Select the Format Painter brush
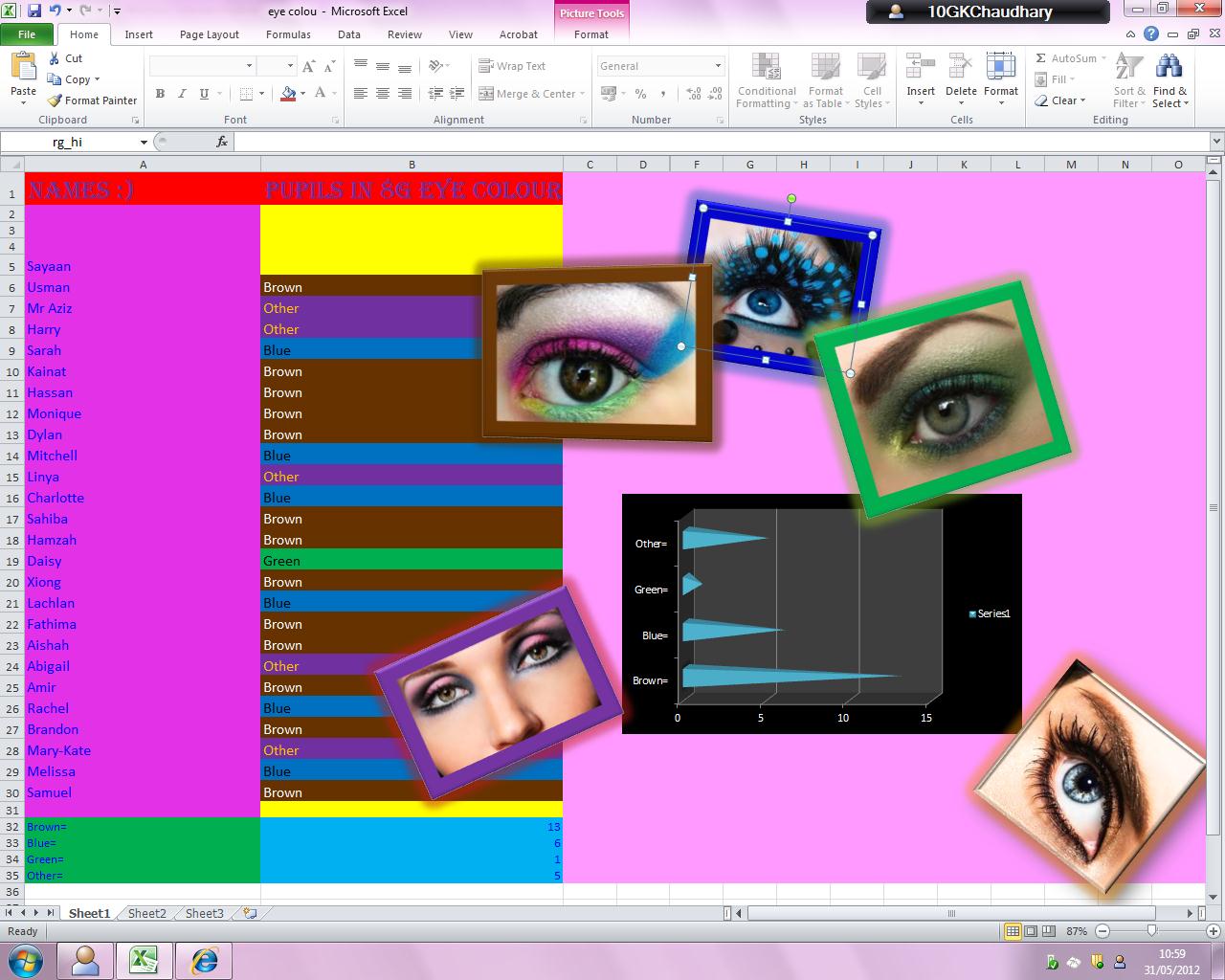1225x980 pixels. (55, 100)
